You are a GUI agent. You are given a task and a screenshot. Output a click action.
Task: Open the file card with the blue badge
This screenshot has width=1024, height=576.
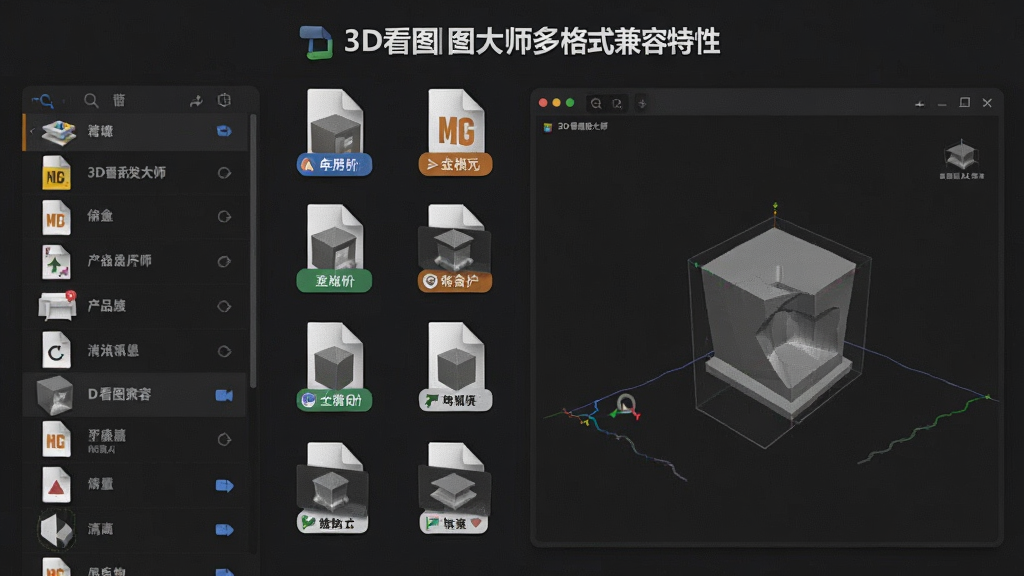334,133
